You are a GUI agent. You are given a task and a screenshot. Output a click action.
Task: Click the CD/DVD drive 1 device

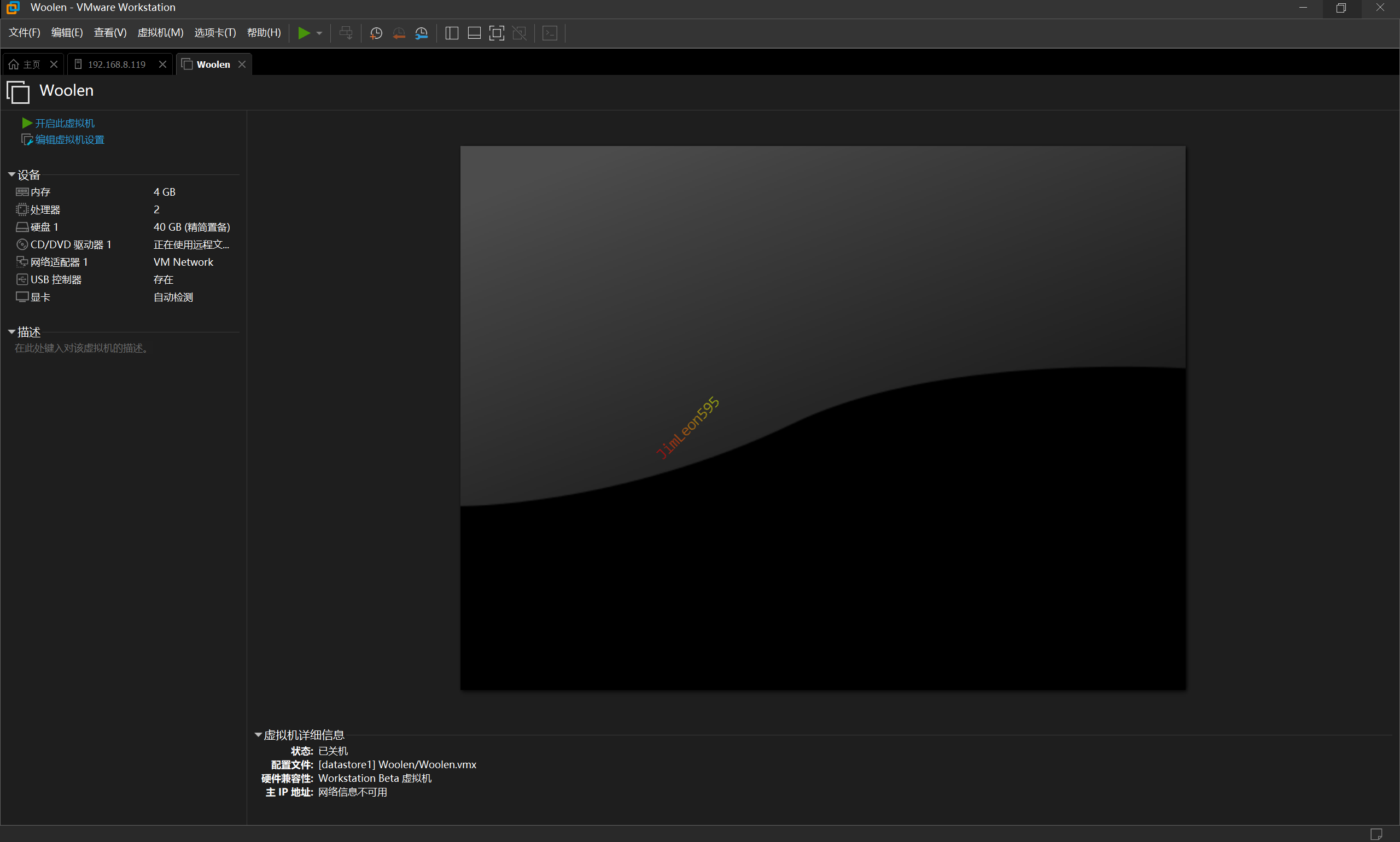[x=71, y=244]
